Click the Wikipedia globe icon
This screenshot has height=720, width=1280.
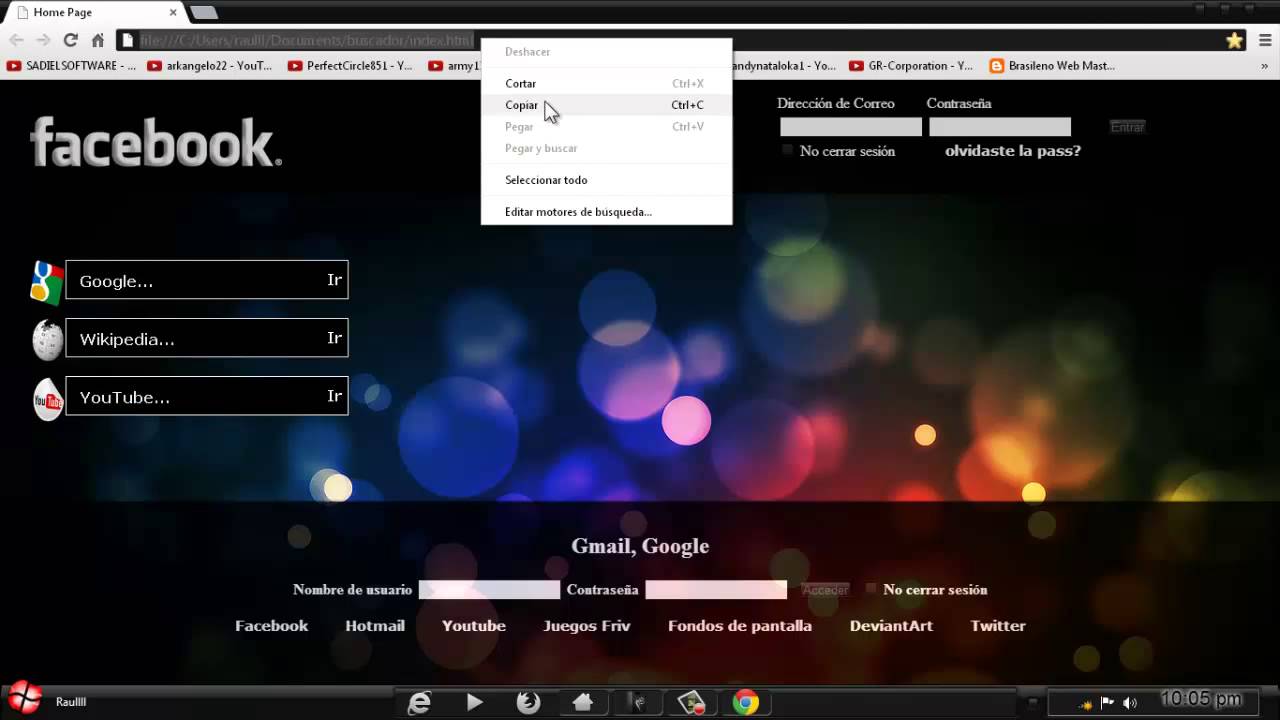pos(47,340)
